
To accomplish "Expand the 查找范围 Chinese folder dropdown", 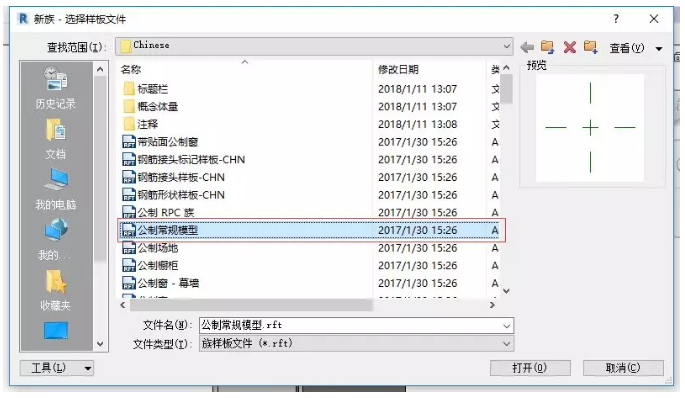I will pos(314,46).
